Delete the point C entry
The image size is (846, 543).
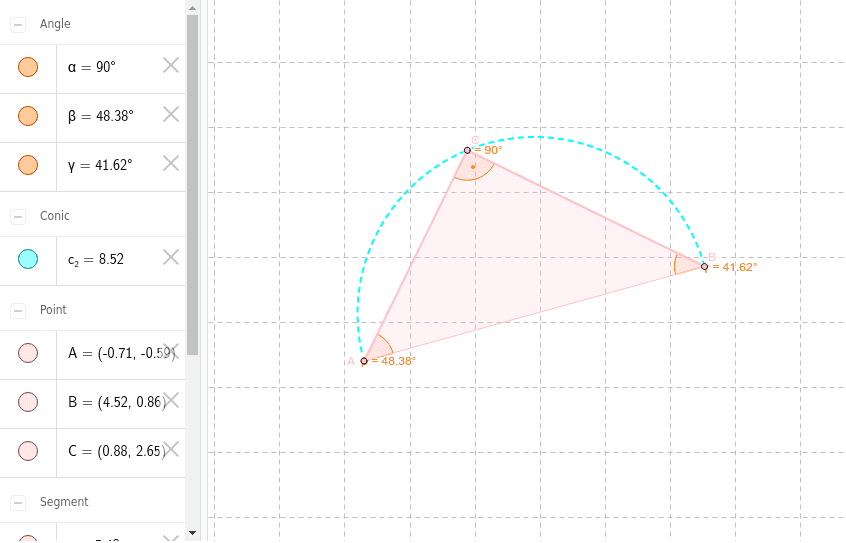171,449
